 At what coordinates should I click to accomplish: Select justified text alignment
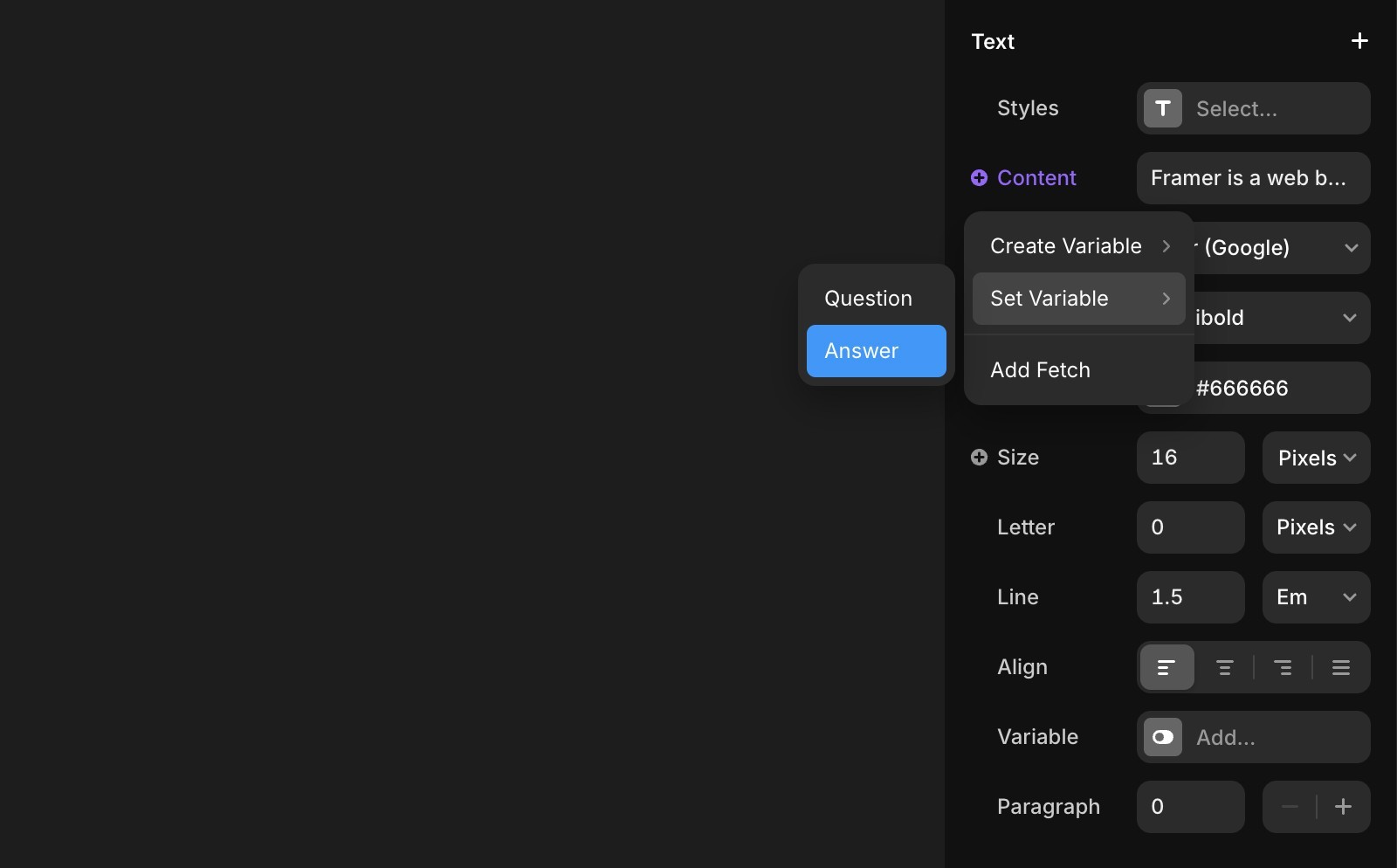point(1341,667)
